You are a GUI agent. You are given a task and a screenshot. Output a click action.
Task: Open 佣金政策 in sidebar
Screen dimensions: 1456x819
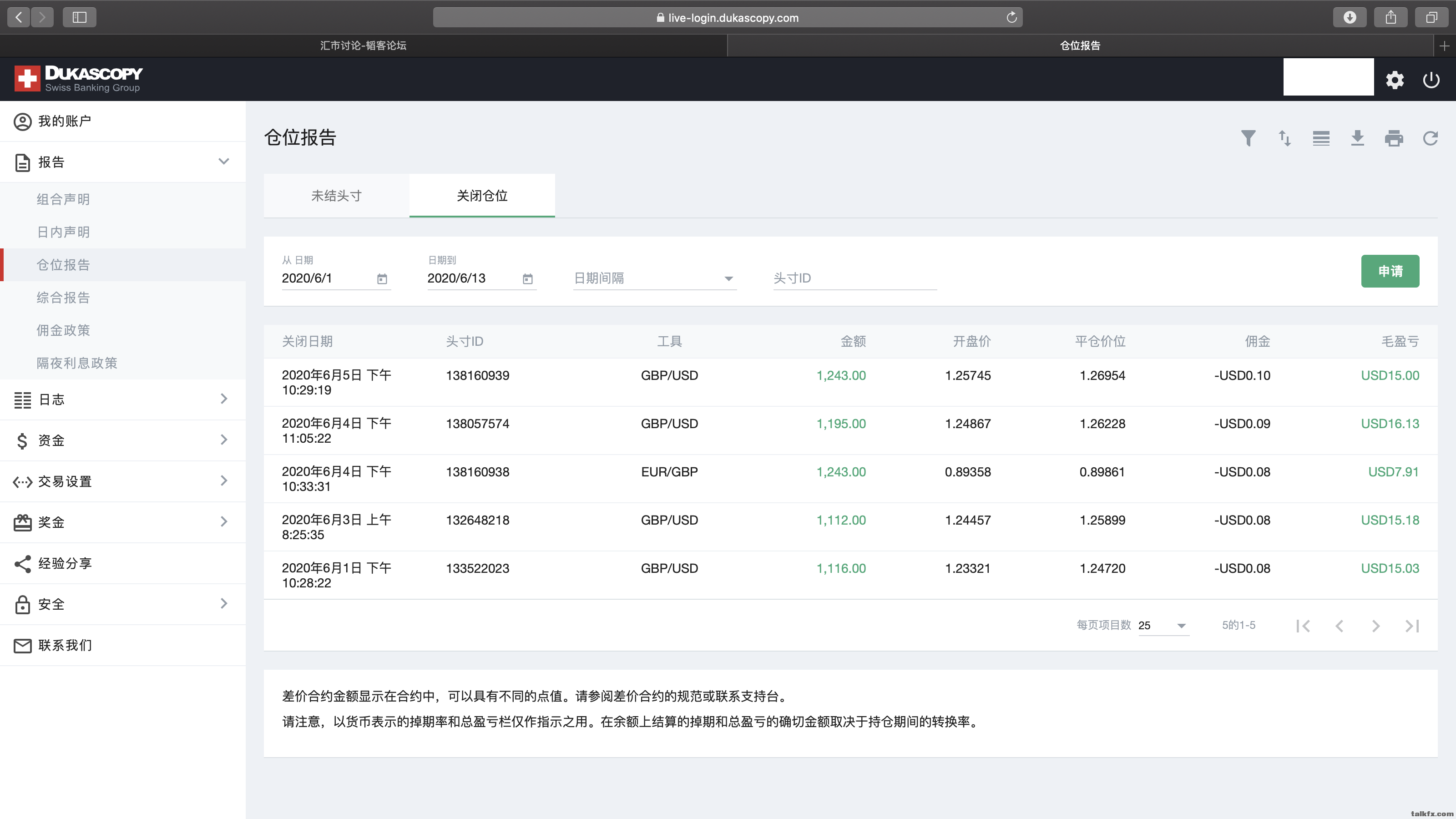tap(123, 330)
